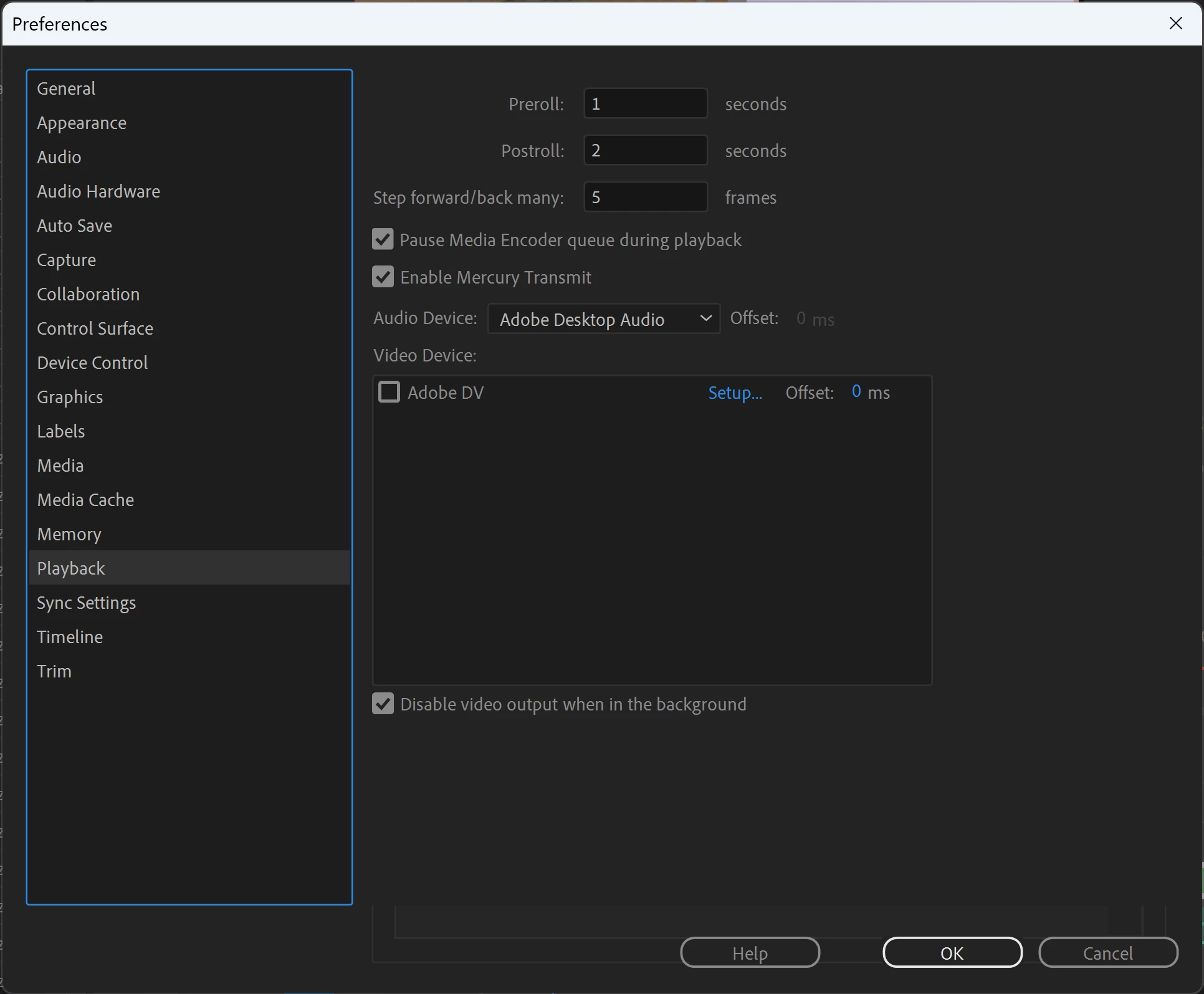Close the Preferences dialog with X
Screen dimensions: 1204x994
[1175, 24]
